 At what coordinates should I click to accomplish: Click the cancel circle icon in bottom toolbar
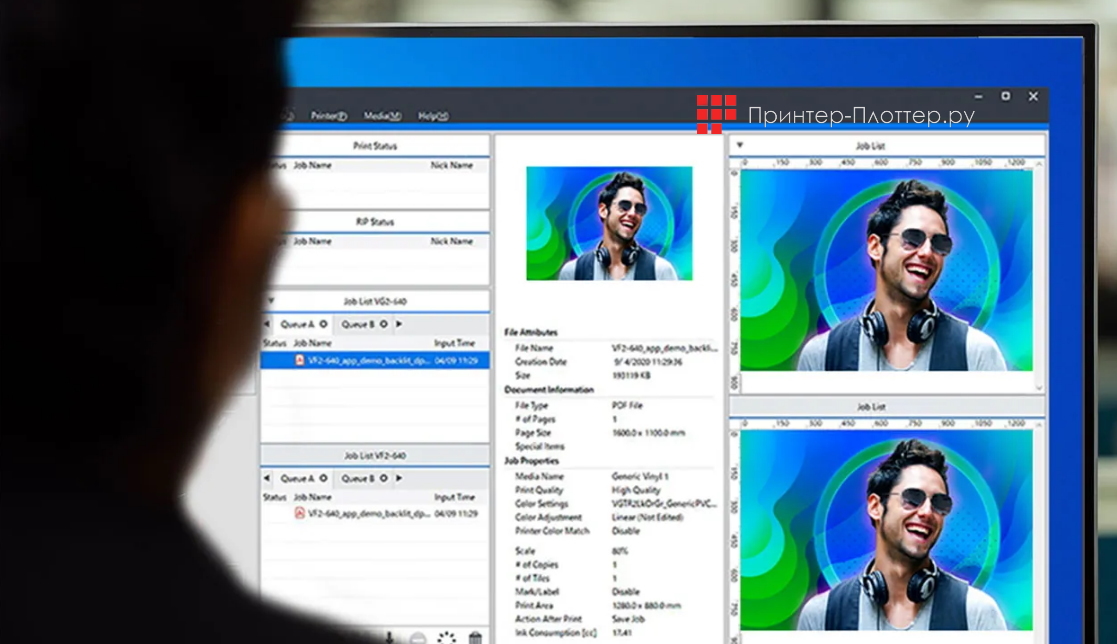pos(418,638)
